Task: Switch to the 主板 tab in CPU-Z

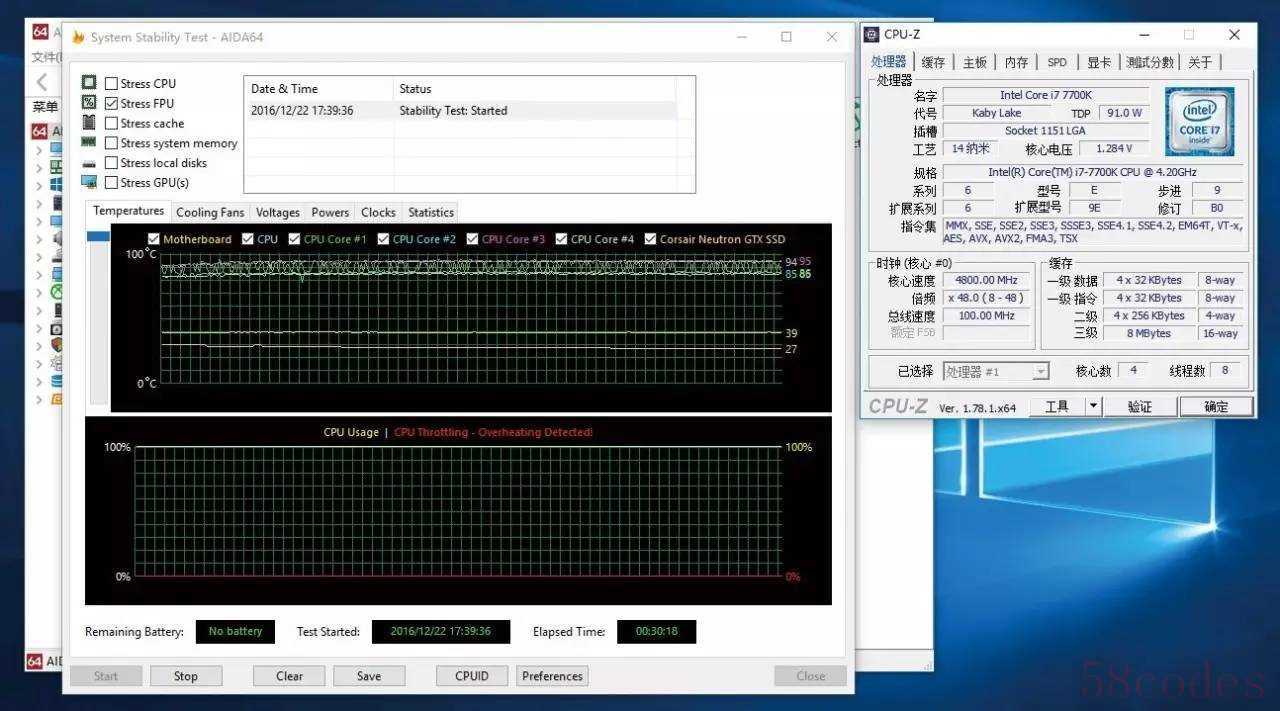Action: (x=975, y=62)
